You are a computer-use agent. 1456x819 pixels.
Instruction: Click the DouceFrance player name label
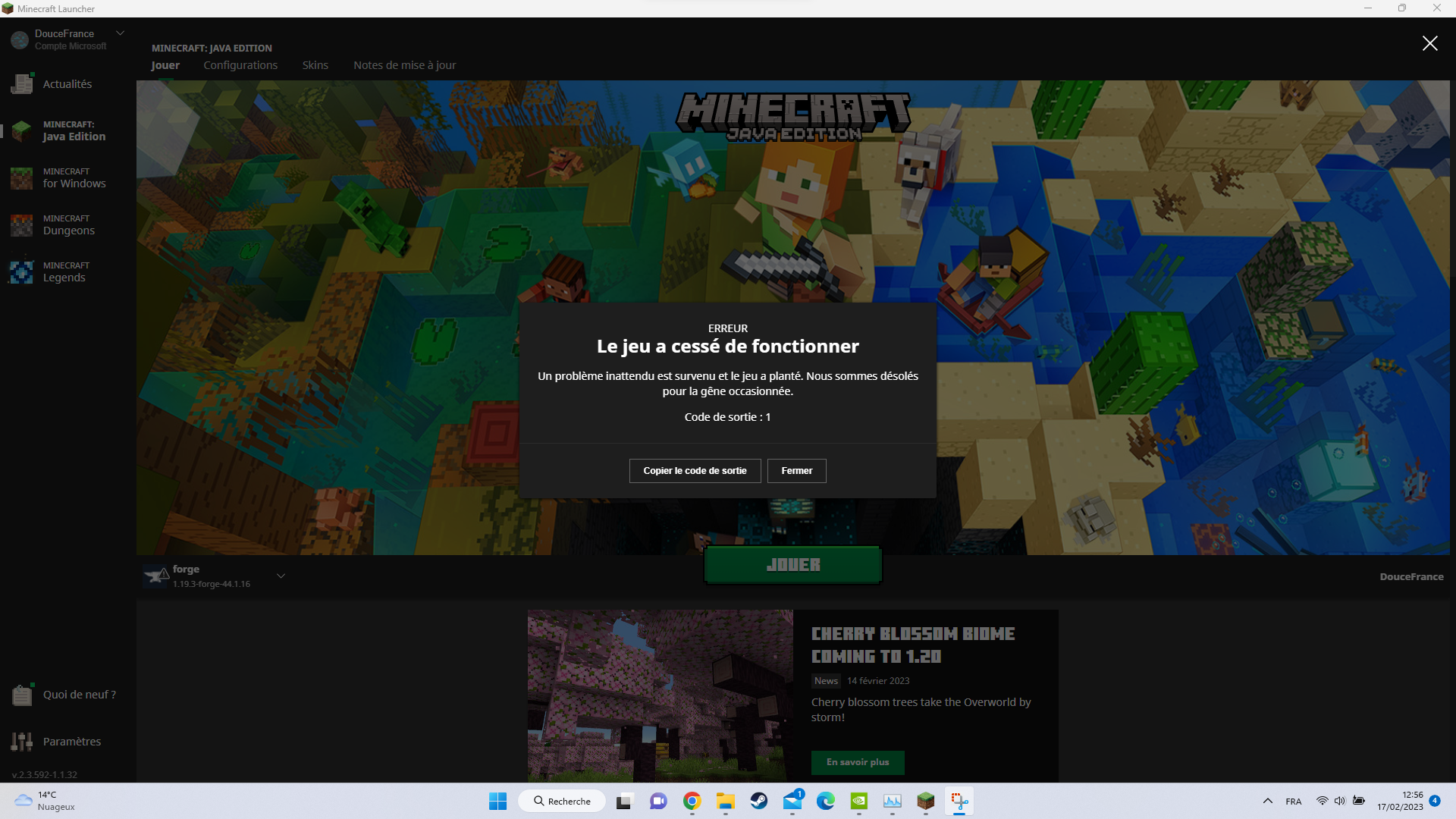tap(1411, 577)
